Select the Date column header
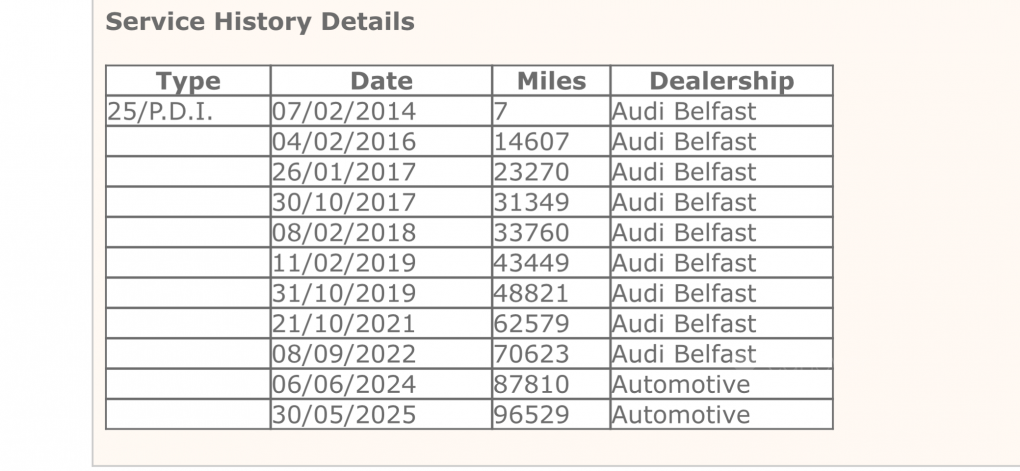 (x=381, y=81)
